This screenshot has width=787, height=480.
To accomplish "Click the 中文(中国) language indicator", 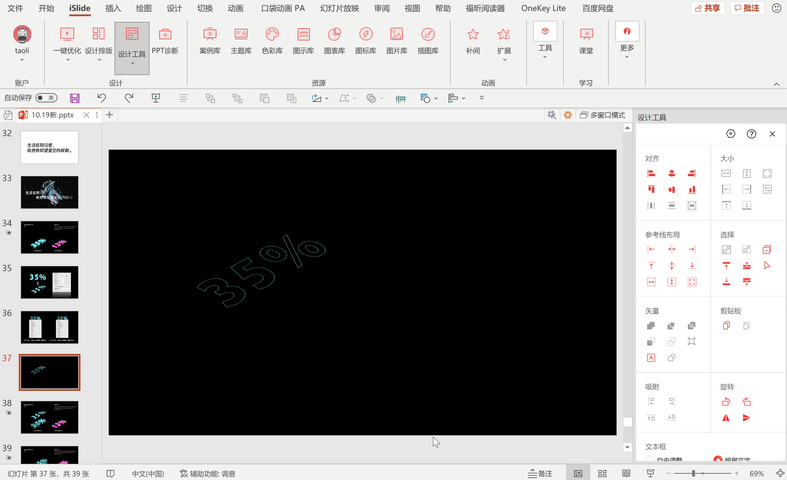I will pyautogui.click(x=148, y=473).
